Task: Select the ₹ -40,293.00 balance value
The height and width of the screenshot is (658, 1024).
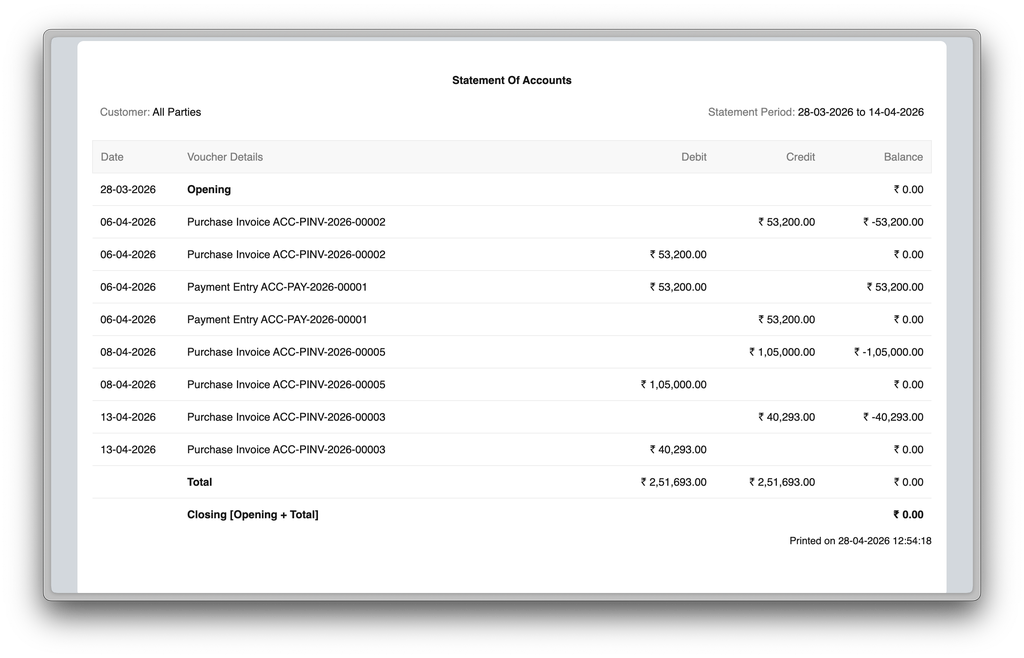Action: pyautogui.click(x=893, y=417)
